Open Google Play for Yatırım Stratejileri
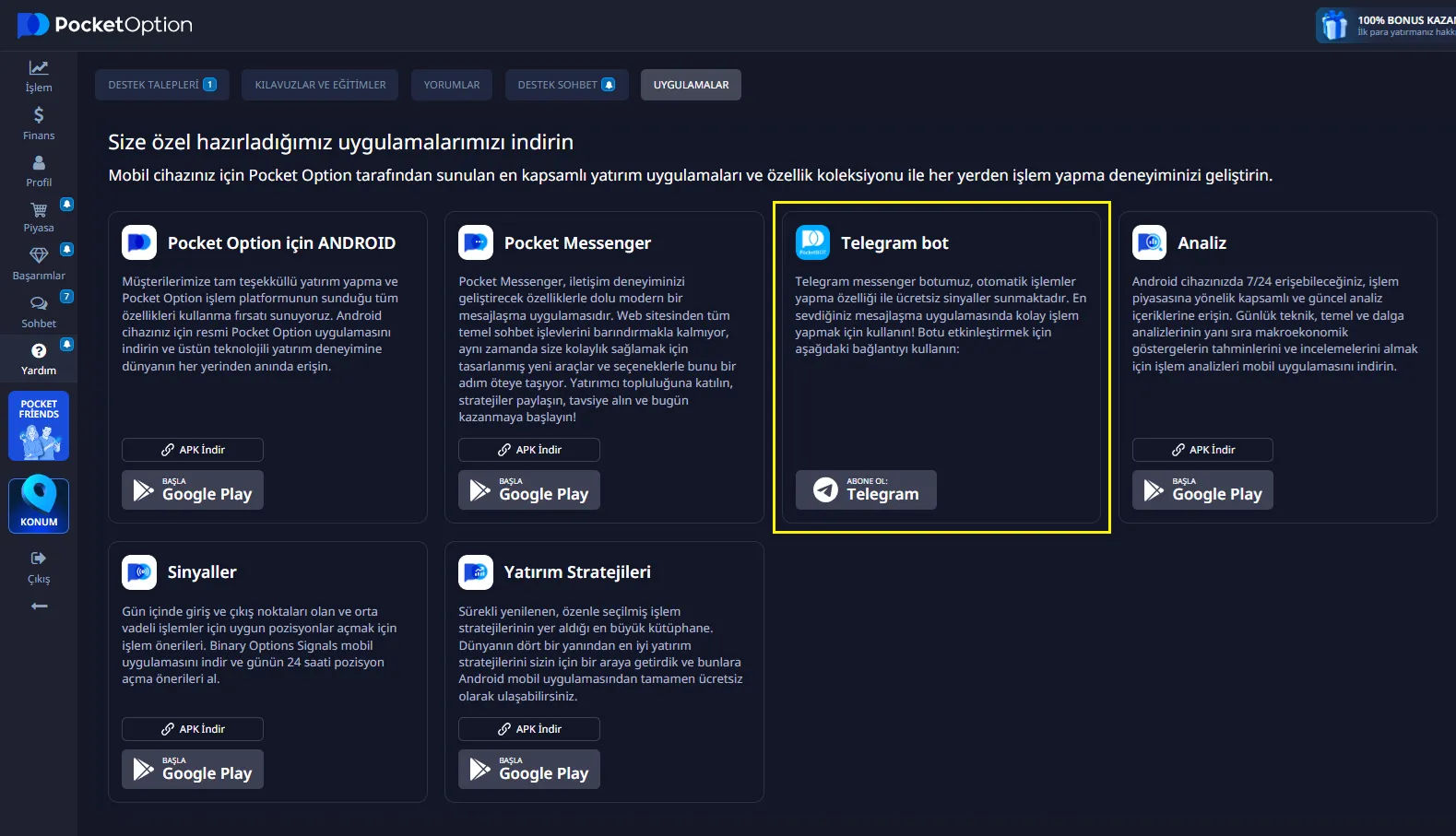The image size is (1456, 836). click(x=529, y=770)
